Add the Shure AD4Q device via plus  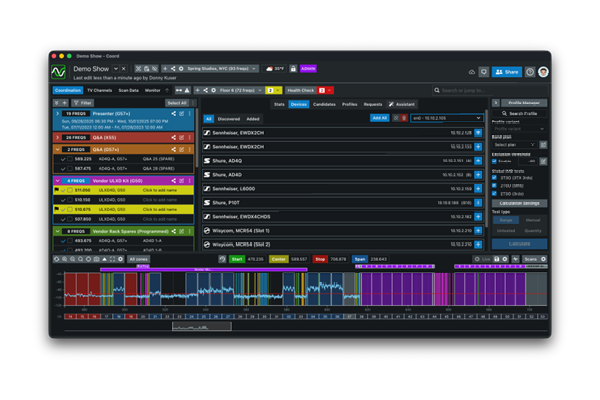478,160
